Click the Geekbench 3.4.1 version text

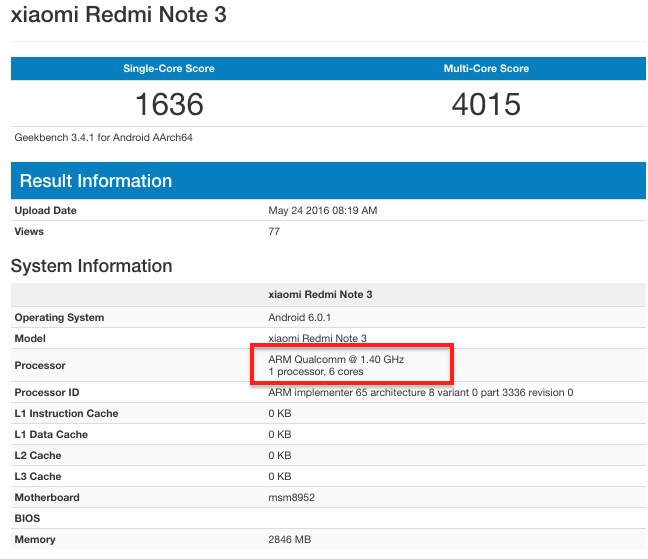pyautogui.click(x=103, y=137)
